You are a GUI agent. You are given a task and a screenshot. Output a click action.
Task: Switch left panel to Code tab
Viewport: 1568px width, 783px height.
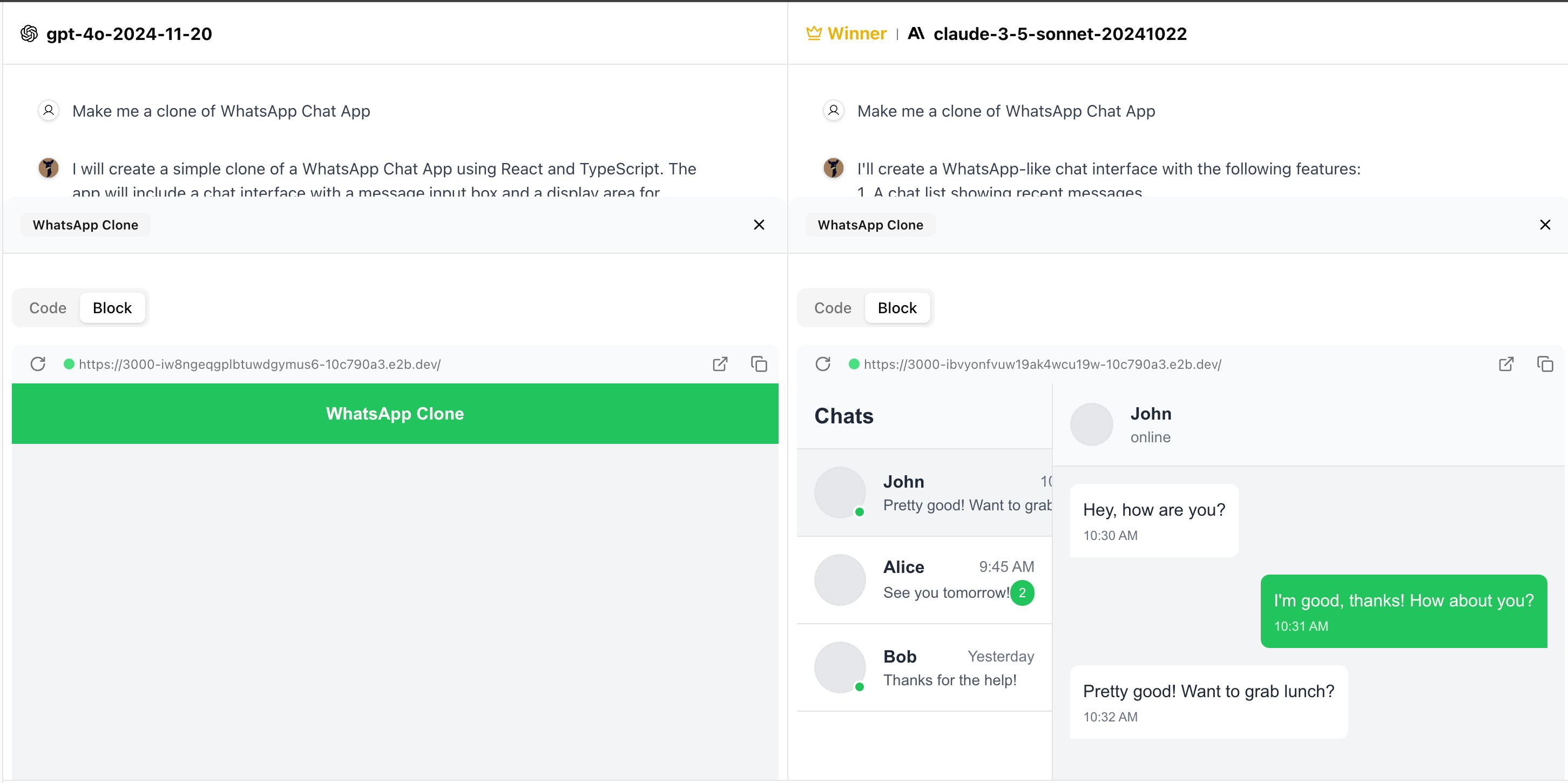click(48, 308)
